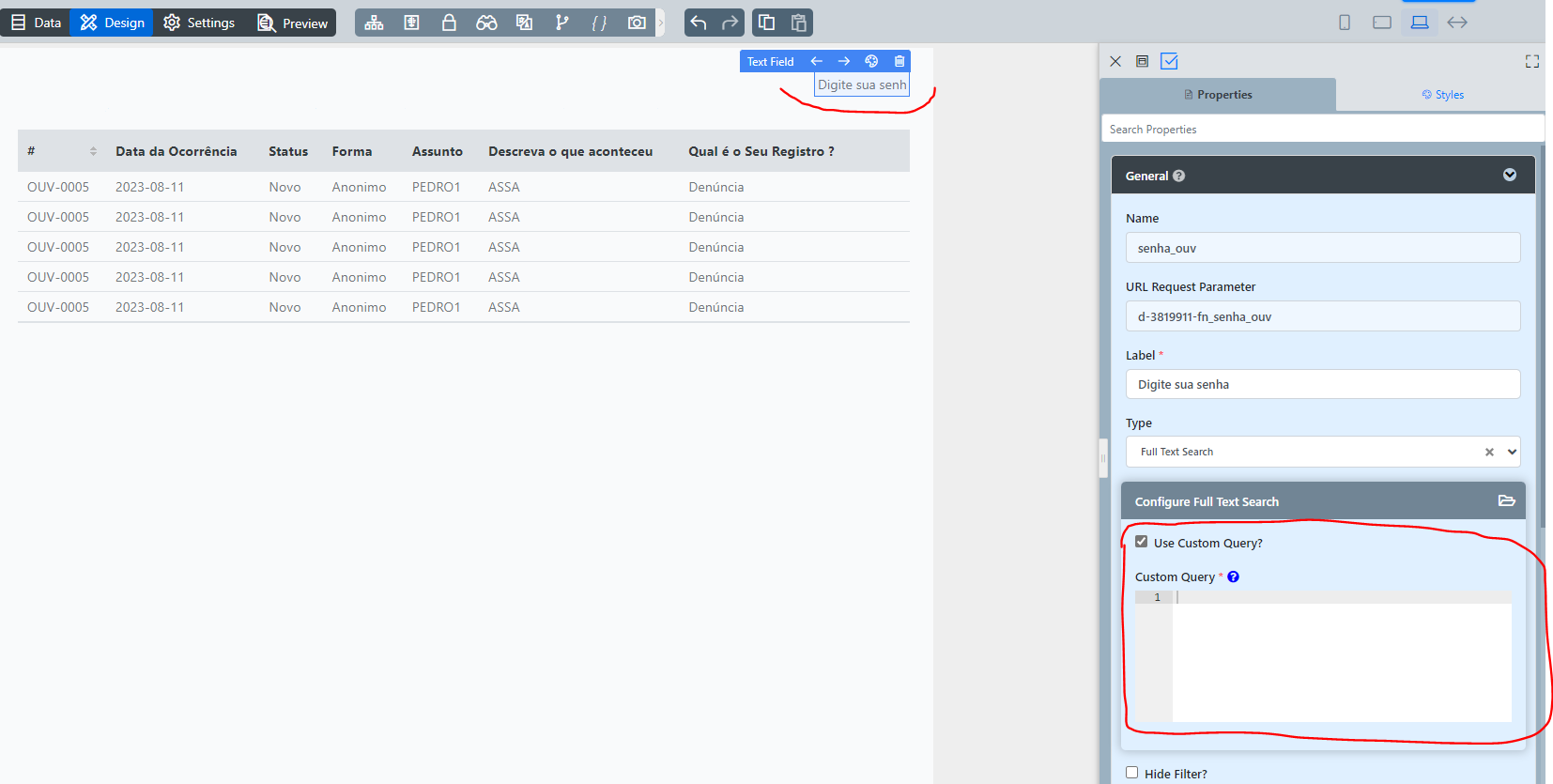Toggle the blue checkmark icon in properties panel
Image resolution: width=1553 pixels, height=784 pixels.
(1169, 61)
